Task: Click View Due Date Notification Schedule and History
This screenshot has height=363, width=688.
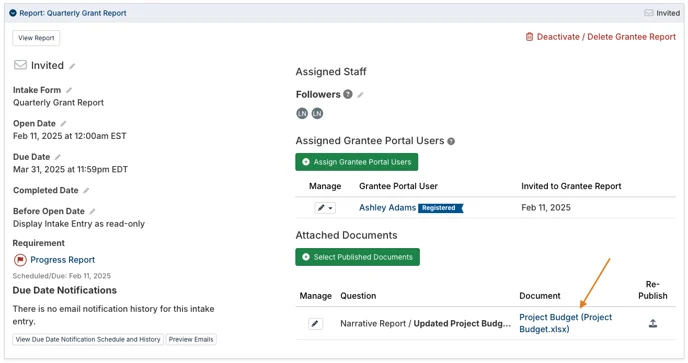Action: click(88, 339)
